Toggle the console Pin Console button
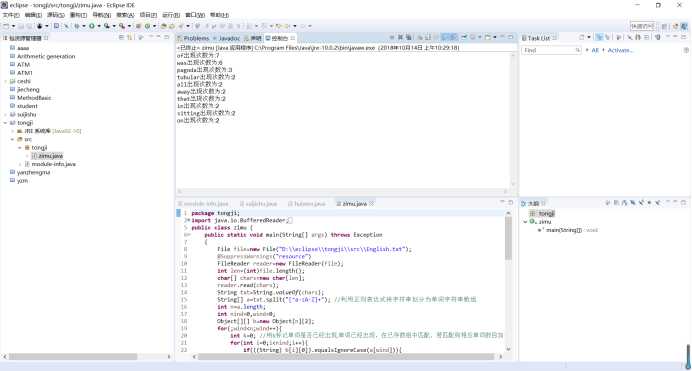The height and width of the screenshot is (371, 692). click(x=464, y=37)
